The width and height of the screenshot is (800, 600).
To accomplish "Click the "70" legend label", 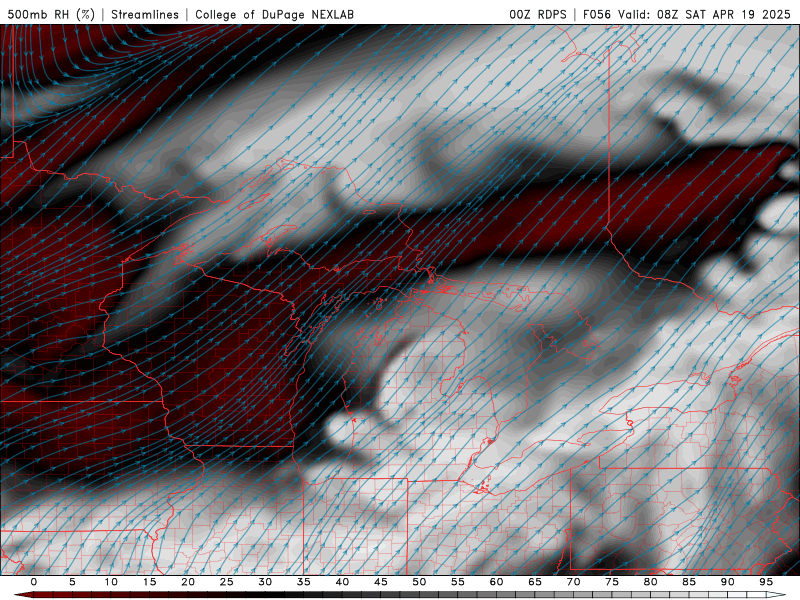I will coord(573,582).
